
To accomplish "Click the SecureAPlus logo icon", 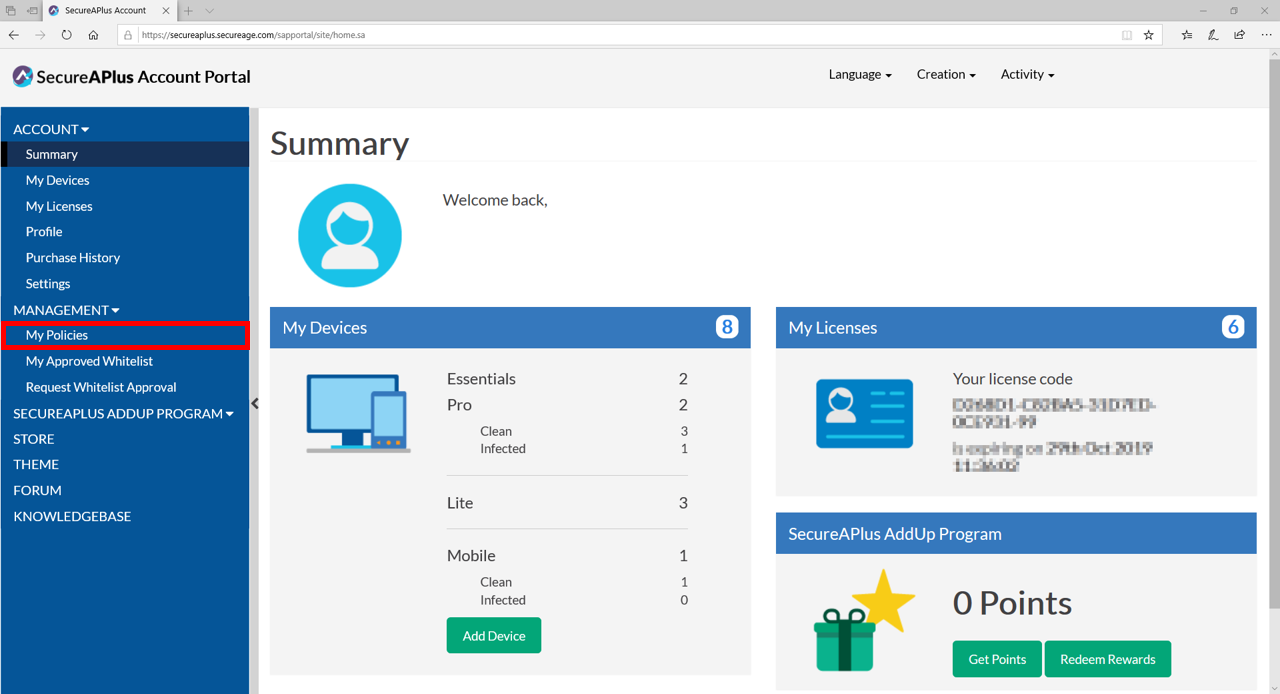I will pos(21,75).
